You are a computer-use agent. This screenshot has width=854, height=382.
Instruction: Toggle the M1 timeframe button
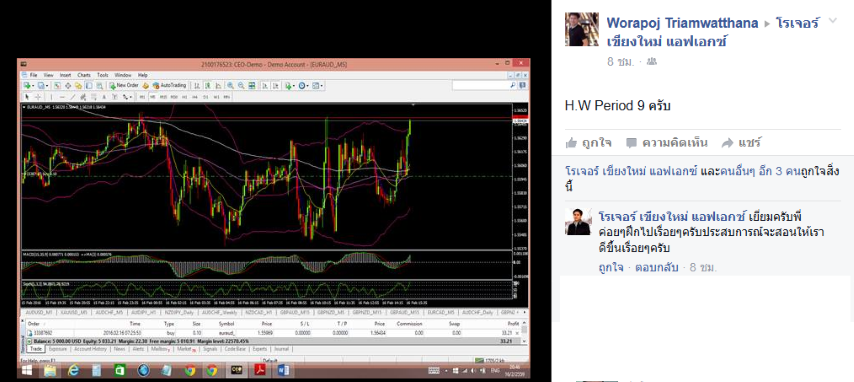pos(142,97)
